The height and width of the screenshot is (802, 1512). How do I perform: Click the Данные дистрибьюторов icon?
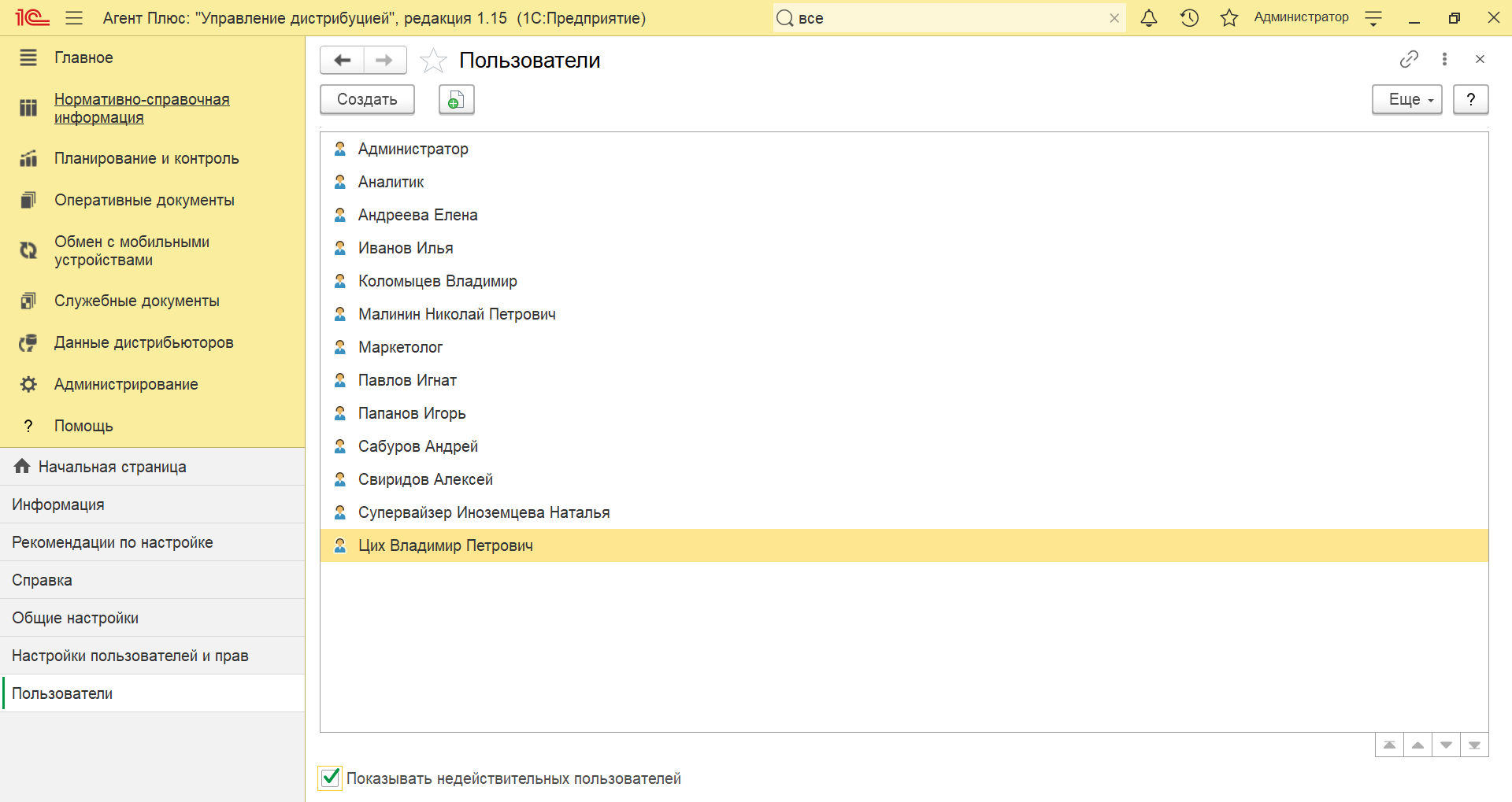coord(28,342)
